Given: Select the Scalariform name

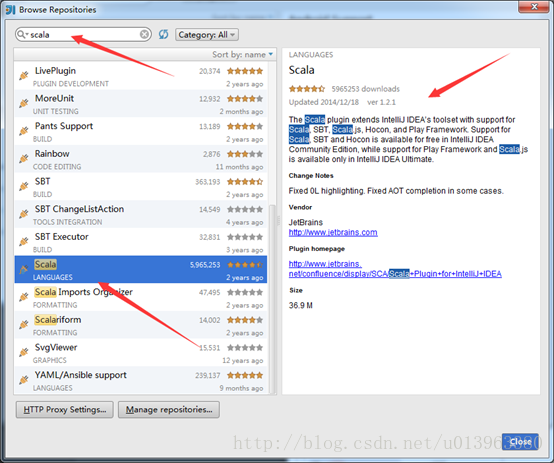Looking at the screenshot, I should pos(58,320).
